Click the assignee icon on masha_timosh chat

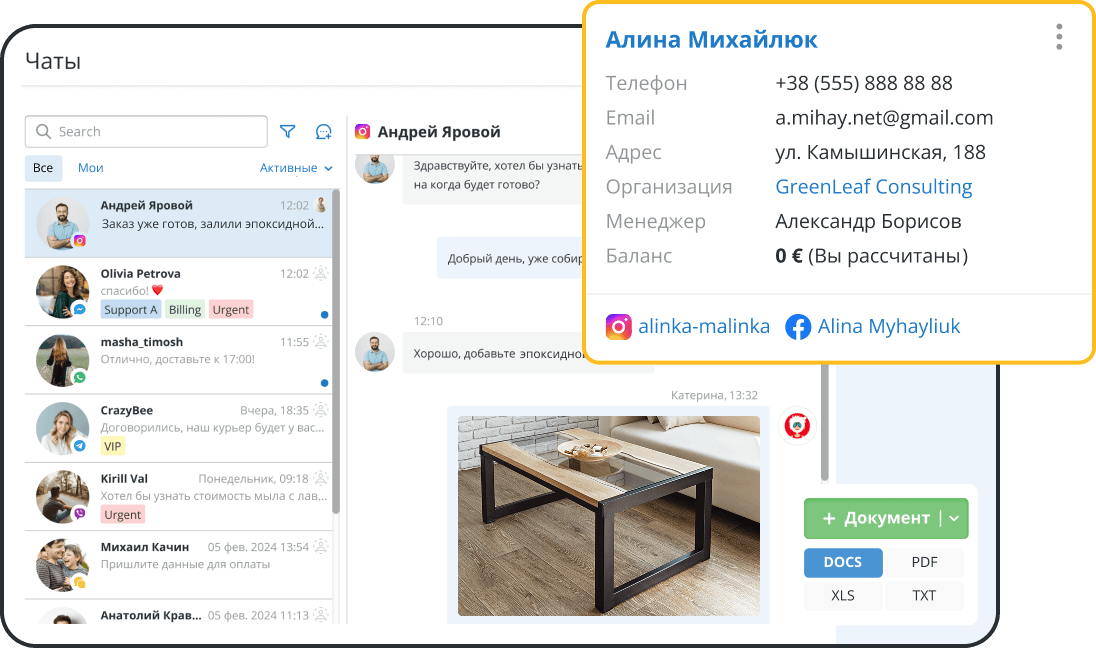click(321, 341)
